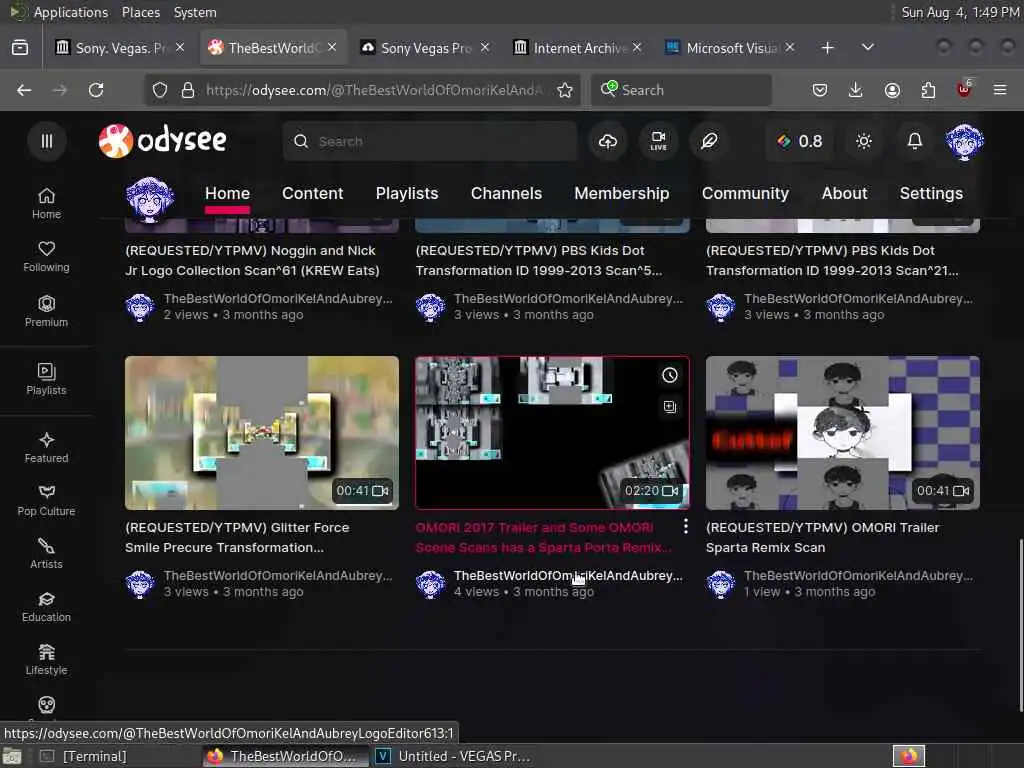
Task: Open the Applications menu in the top panel
Action: coord(71,12)
